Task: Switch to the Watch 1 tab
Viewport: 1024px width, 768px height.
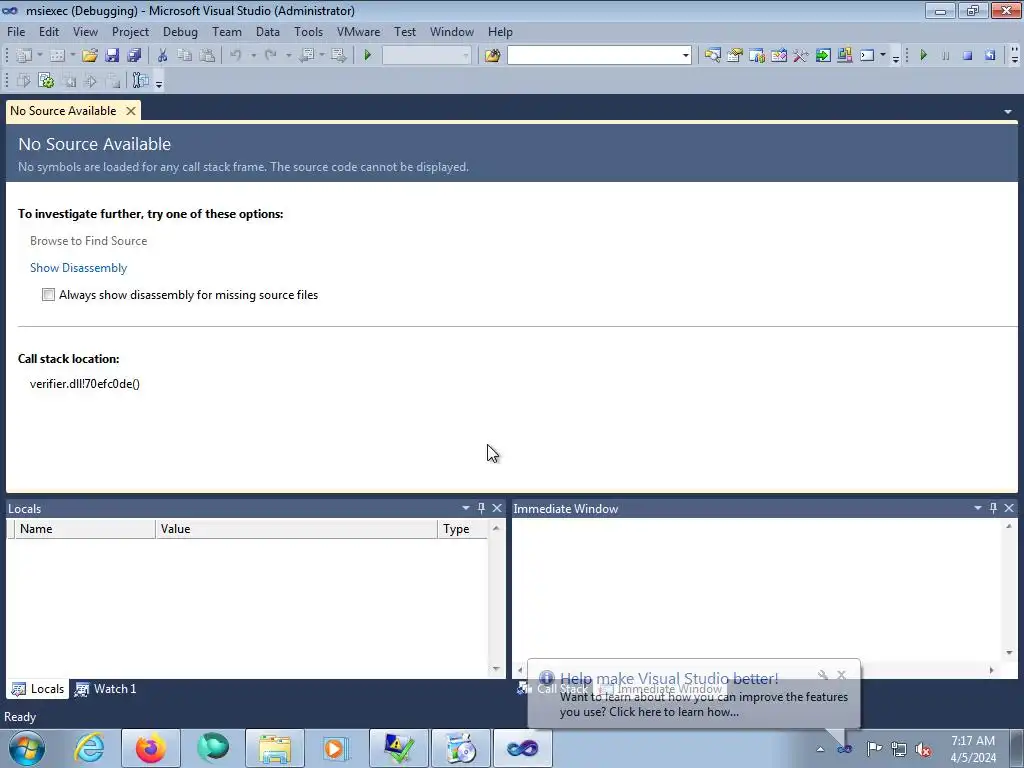Action: click(106, 689)
